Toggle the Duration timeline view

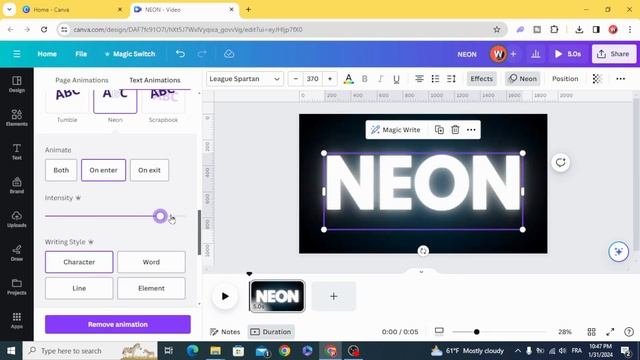(x=271, y=332)
